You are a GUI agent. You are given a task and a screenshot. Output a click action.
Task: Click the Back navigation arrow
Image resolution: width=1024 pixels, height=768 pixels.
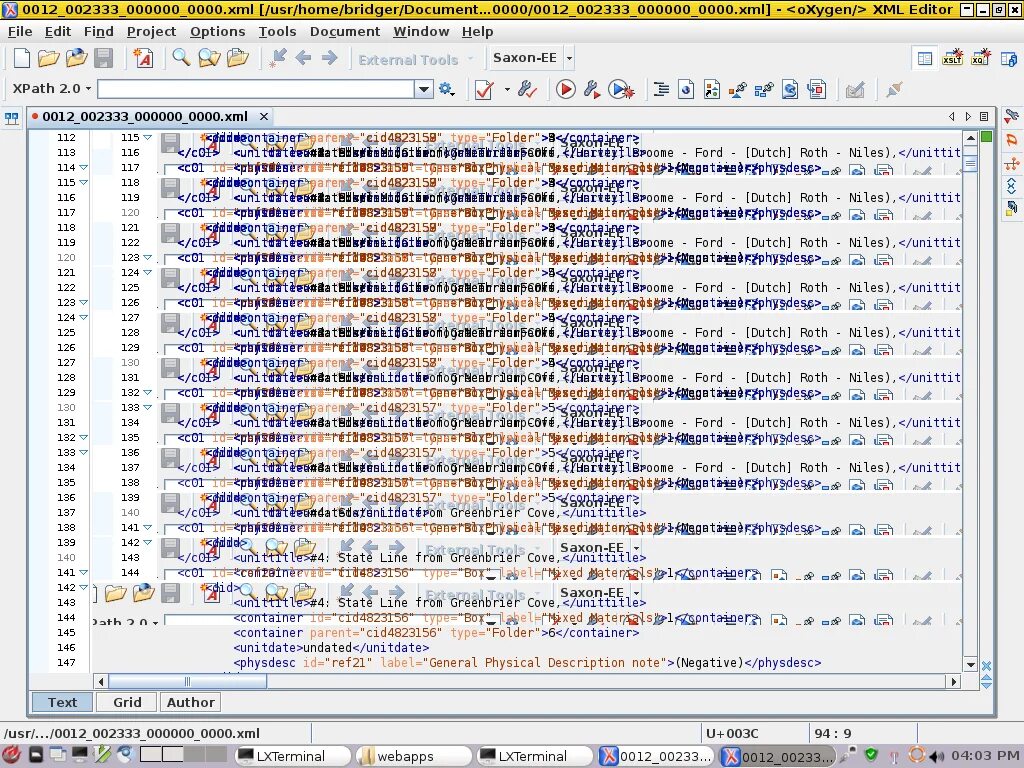coord(303,58)
